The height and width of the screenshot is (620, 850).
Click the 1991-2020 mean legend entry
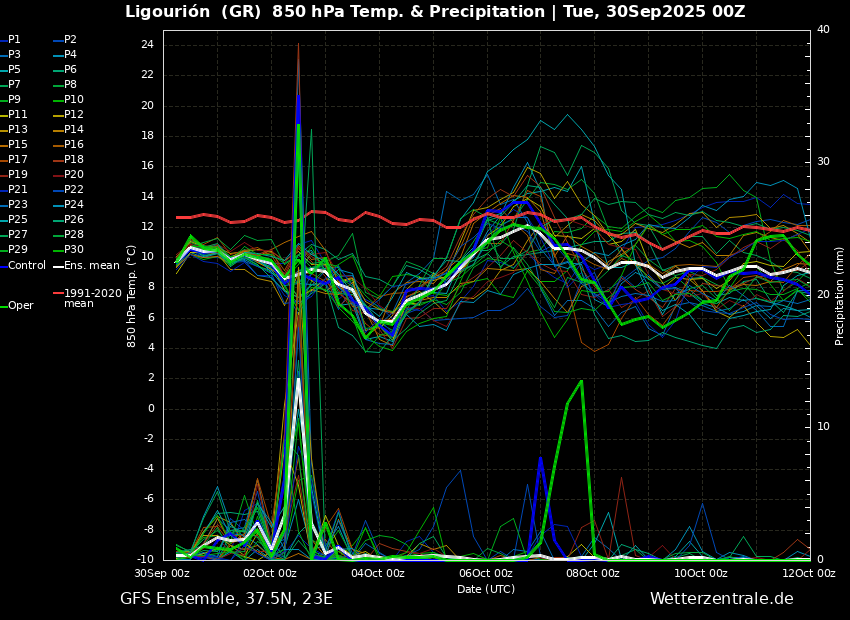pos(92,298)
